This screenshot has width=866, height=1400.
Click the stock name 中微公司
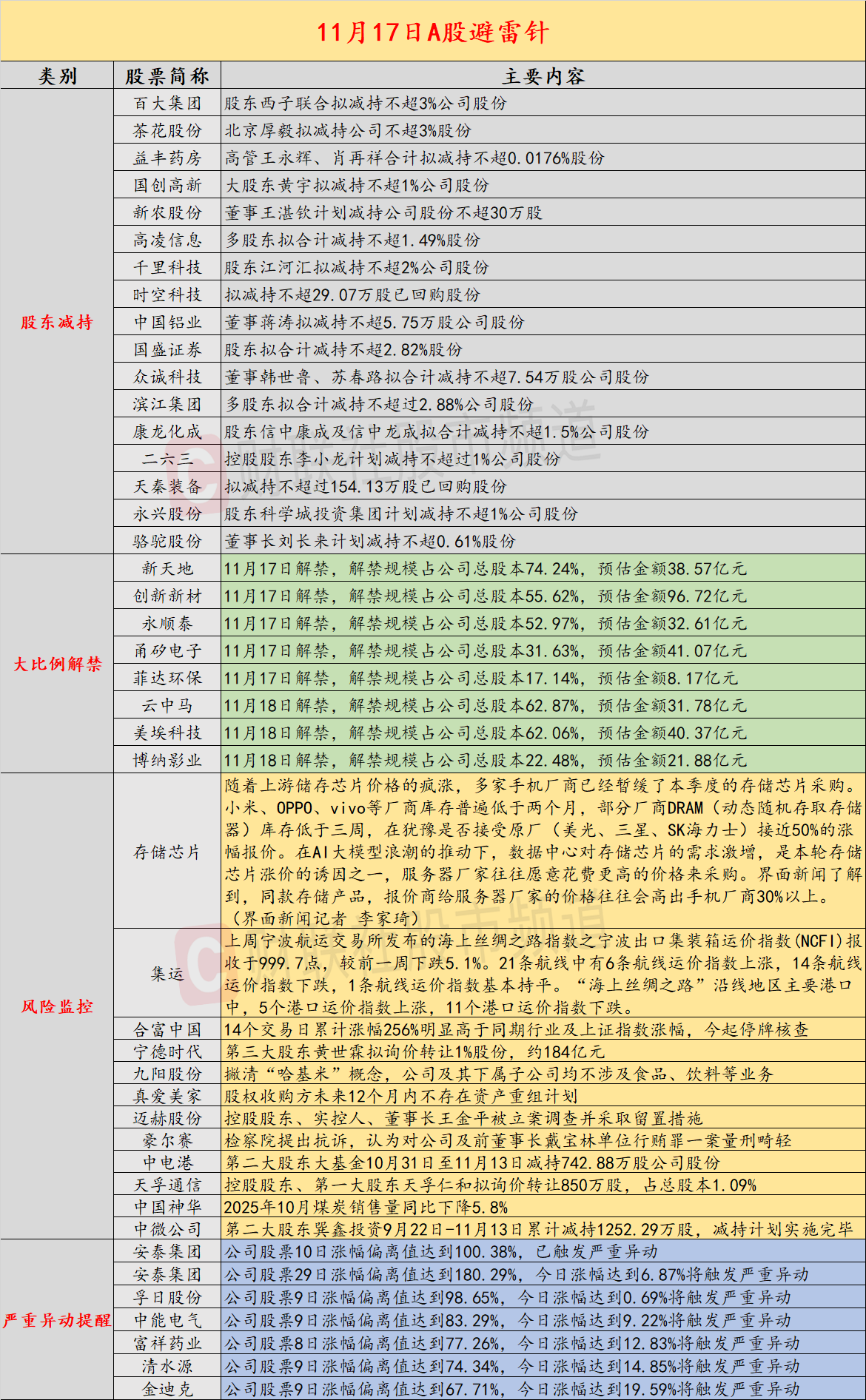[167, 1230]
